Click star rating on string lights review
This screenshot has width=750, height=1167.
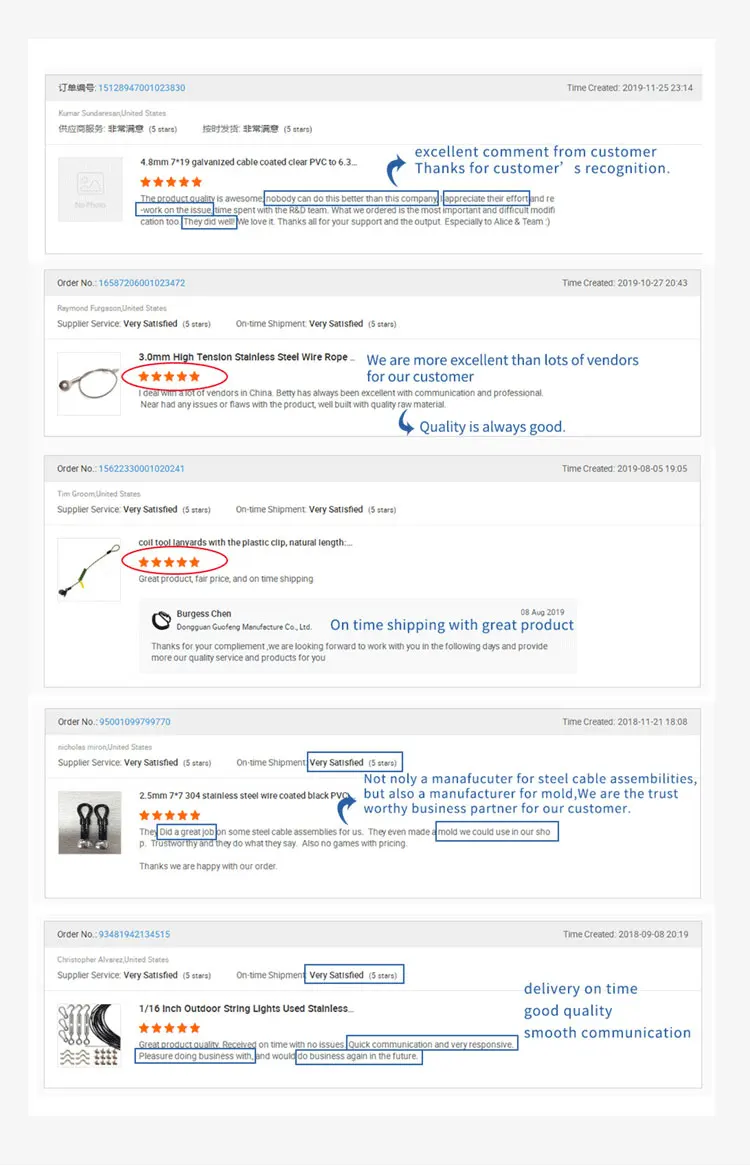pyautogui.click(x=169, y=1028)
